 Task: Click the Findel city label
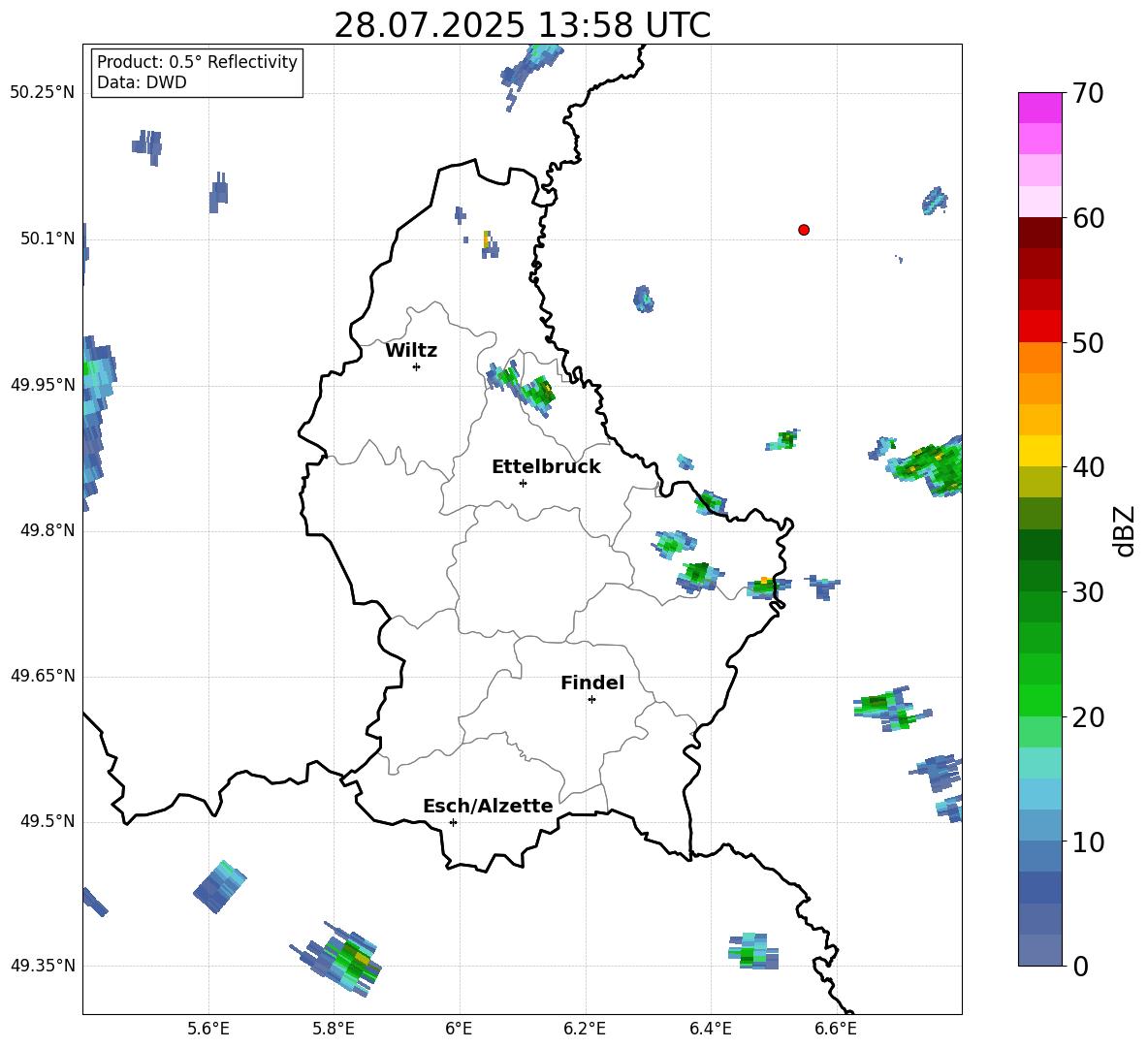[592, 683]
